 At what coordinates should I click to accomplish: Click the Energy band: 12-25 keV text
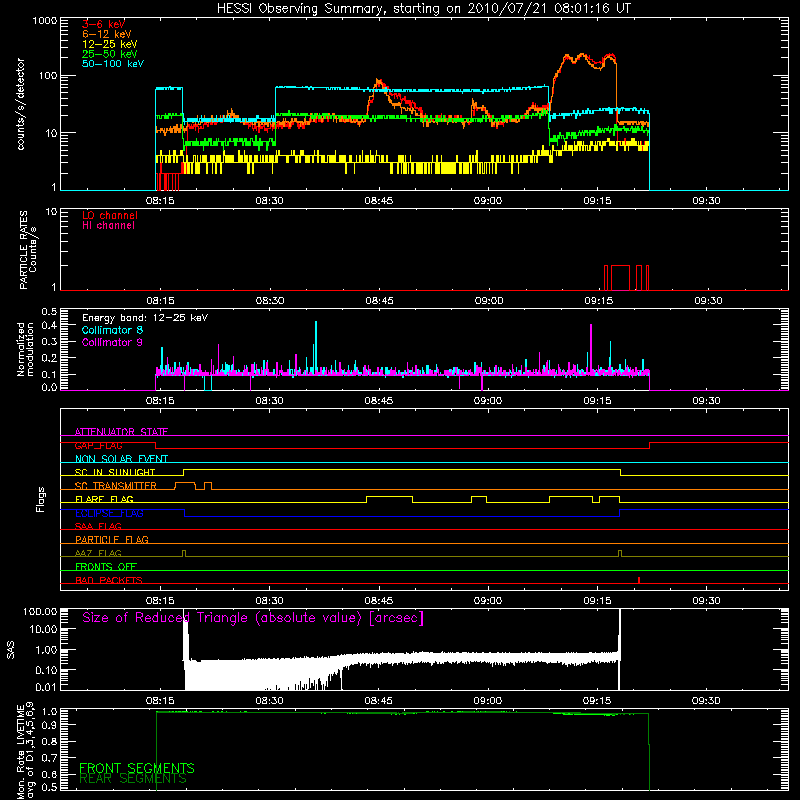coord(145,318)
